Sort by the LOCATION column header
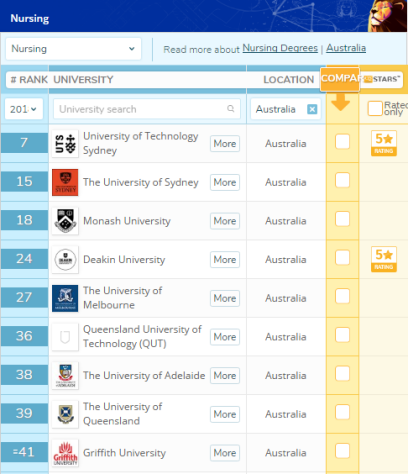The height and width of the screenshot is (475, 409). [x=289, y=80]
